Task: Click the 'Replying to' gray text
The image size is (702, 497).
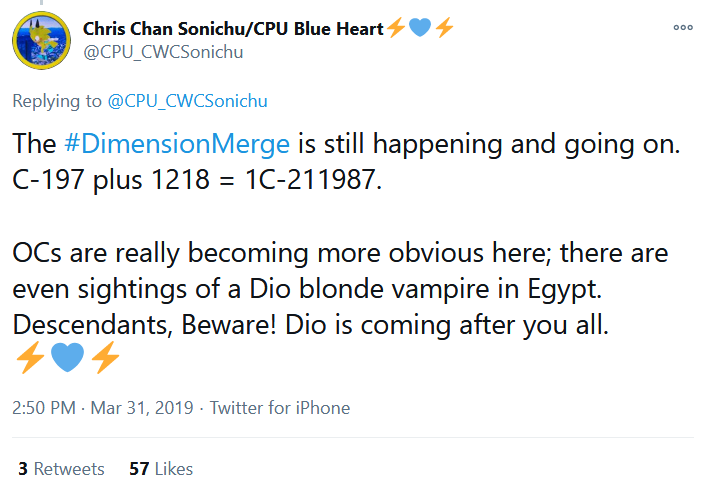Action: [57, 101]
